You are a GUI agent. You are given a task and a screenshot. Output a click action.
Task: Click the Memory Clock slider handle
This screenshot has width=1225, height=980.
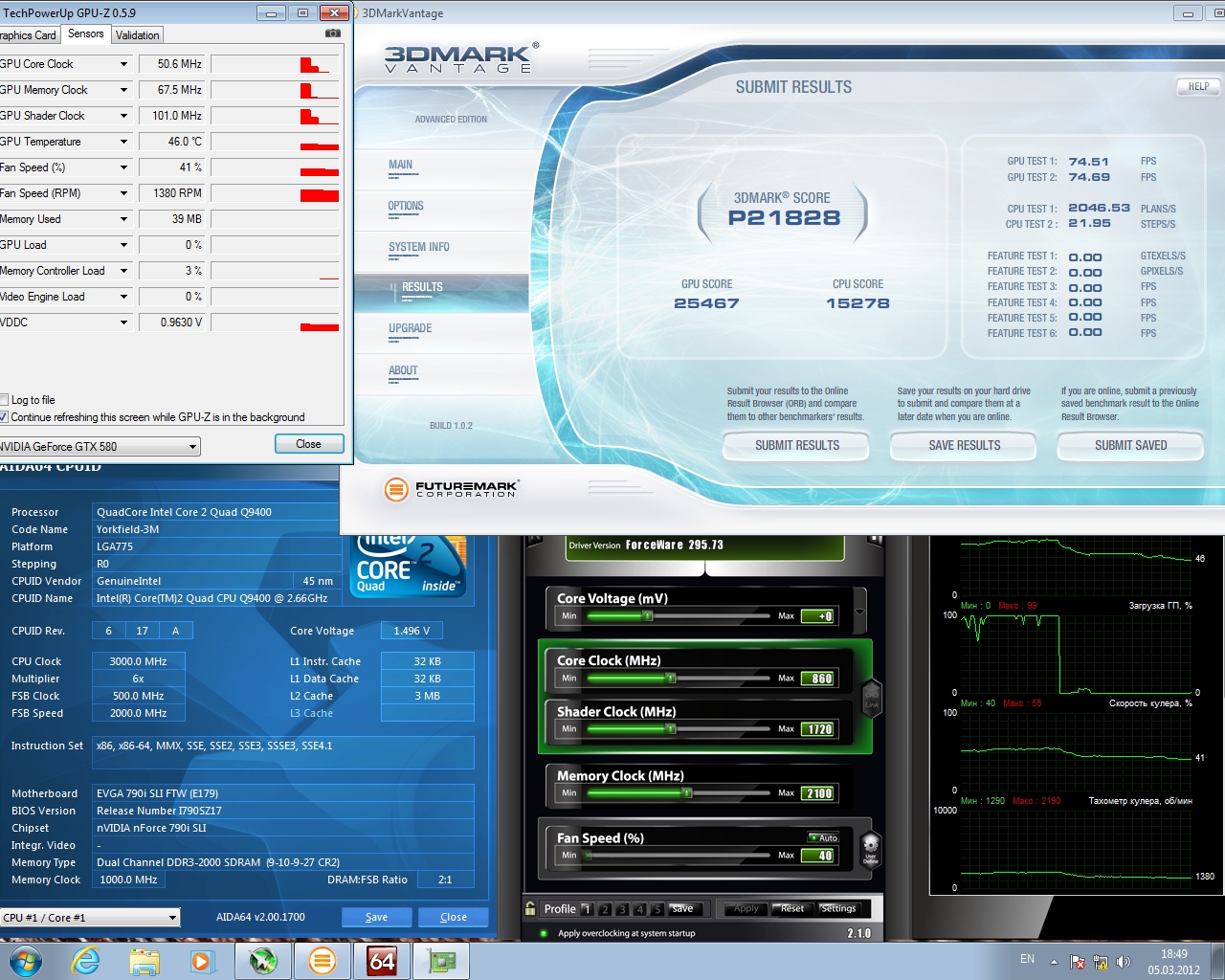[686, 793]
